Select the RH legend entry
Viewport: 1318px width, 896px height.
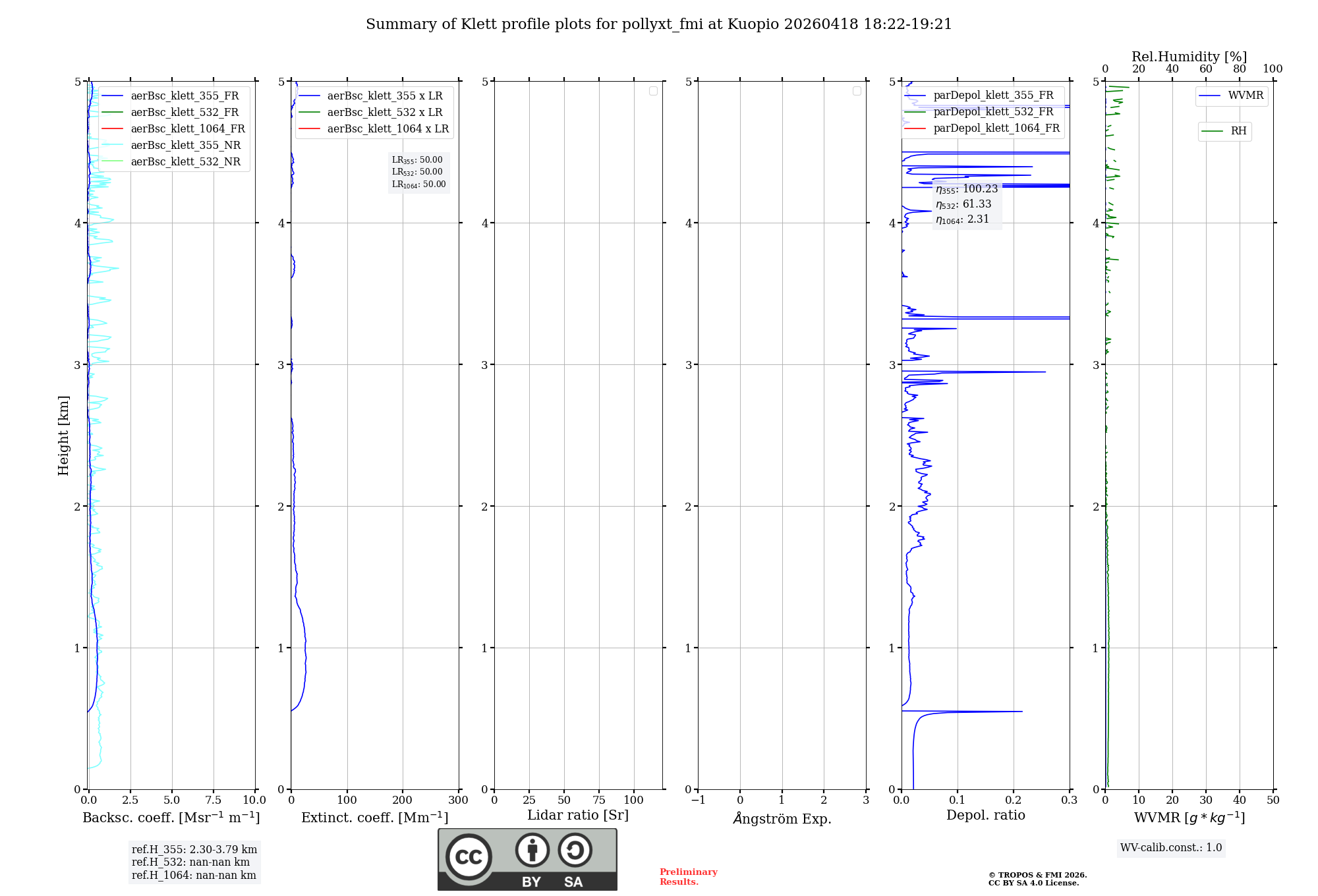pyautogui.click(x=1238, y=131)
